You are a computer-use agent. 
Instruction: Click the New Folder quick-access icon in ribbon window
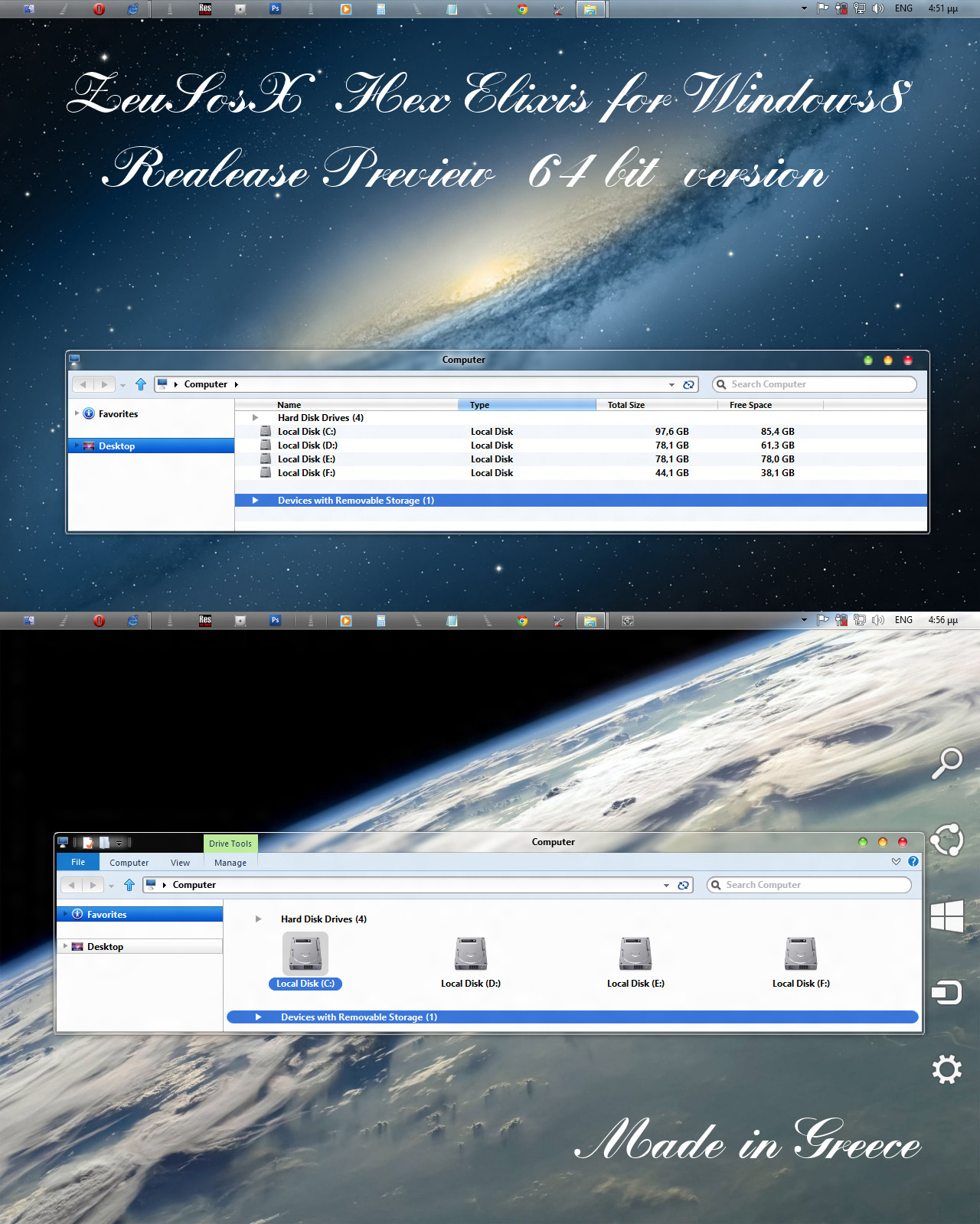click(104, 843)
